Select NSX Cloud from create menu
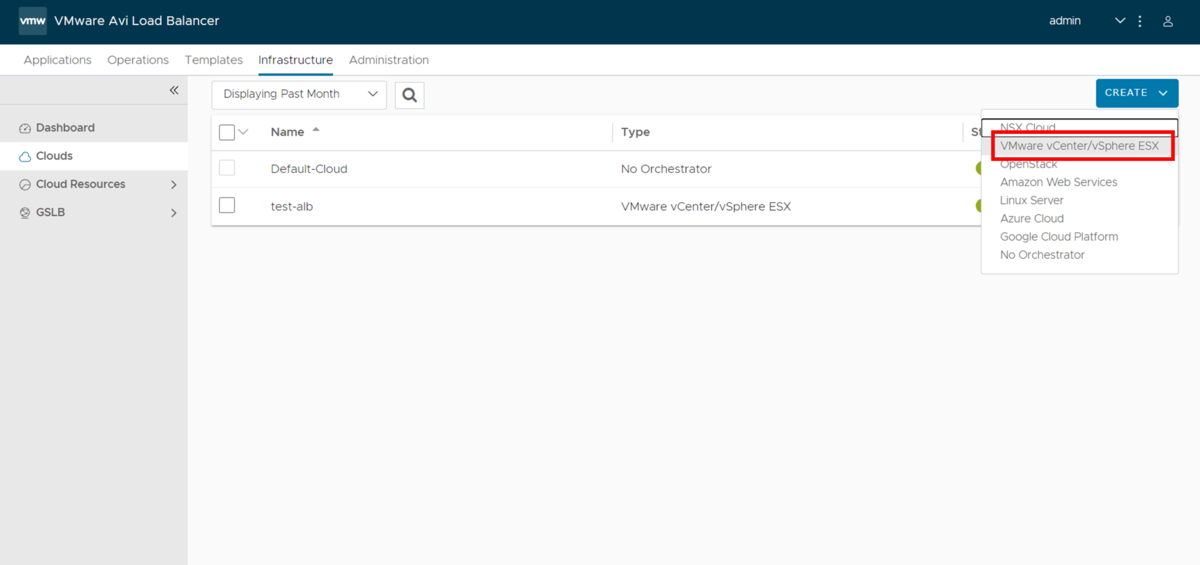The height and width of the screenshot is (565, 1200). tap(1079, 127)
